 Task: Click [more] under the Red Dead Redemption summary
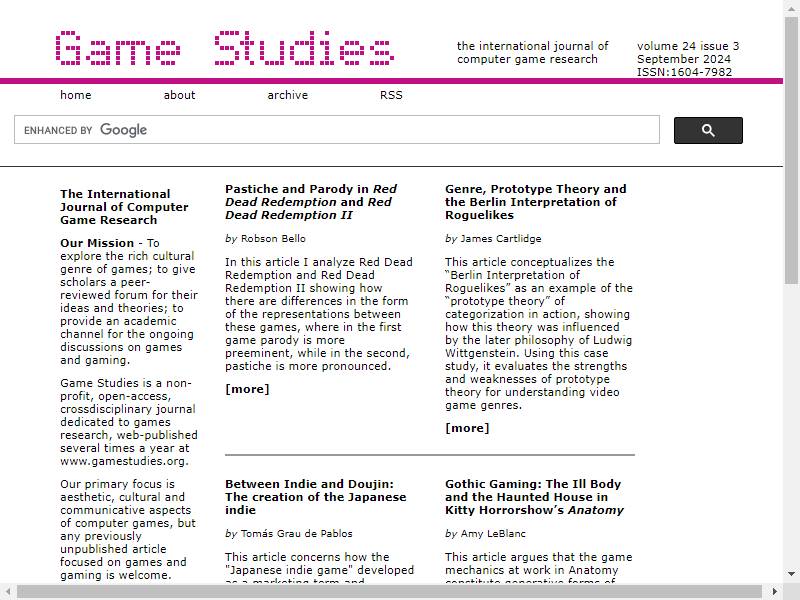pyautogui.click(x=247, y=389)
